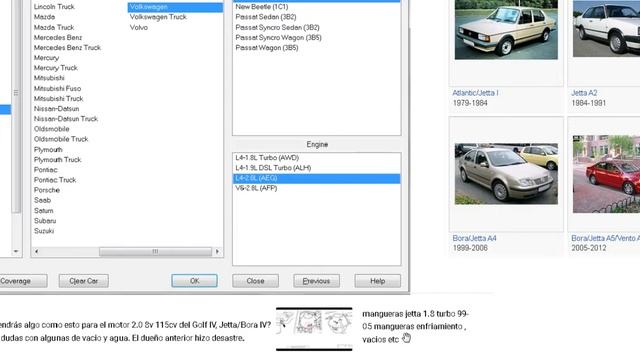Viewport: 640px width, 360px height.
Task: Select Mitsubishi Truck make
Action: pyautogui.click(x=58, y=99)
